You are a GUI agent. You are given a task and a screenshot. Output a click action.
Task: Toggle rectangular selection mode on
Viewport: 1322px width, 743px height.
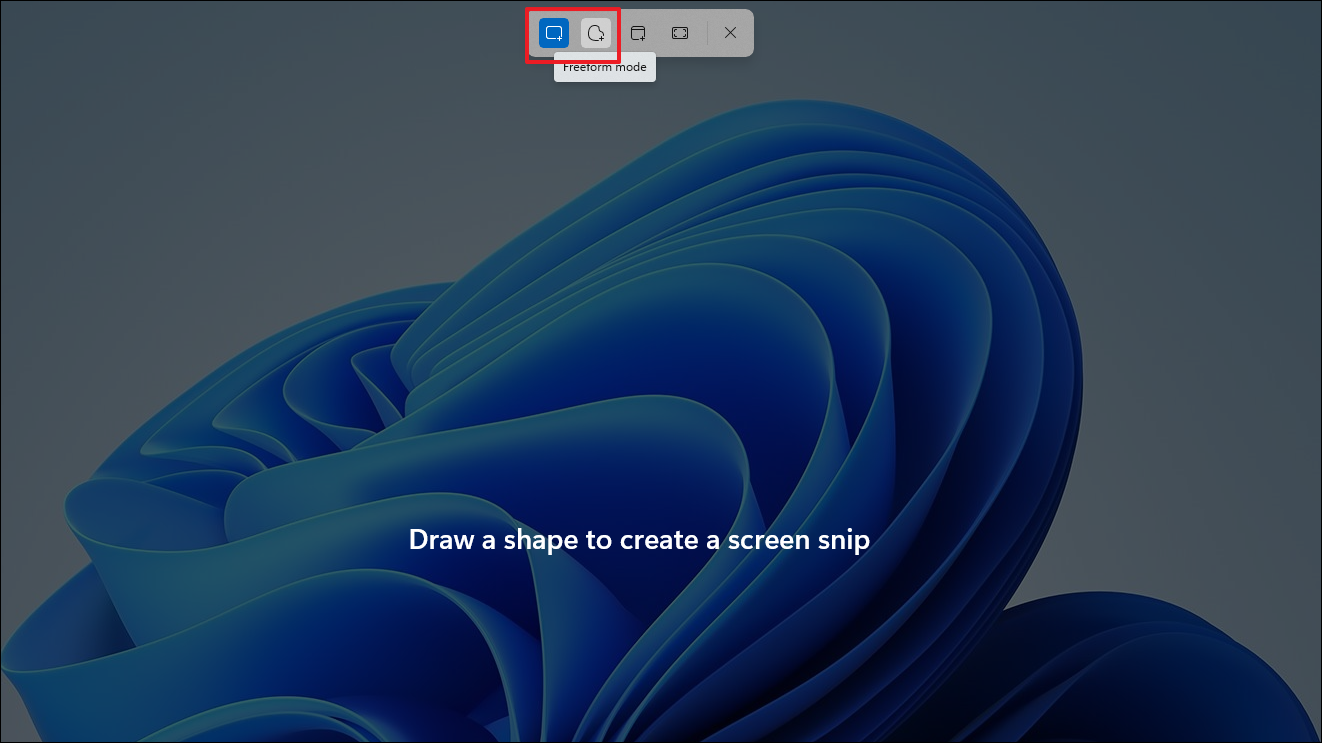tap(554, 33)
